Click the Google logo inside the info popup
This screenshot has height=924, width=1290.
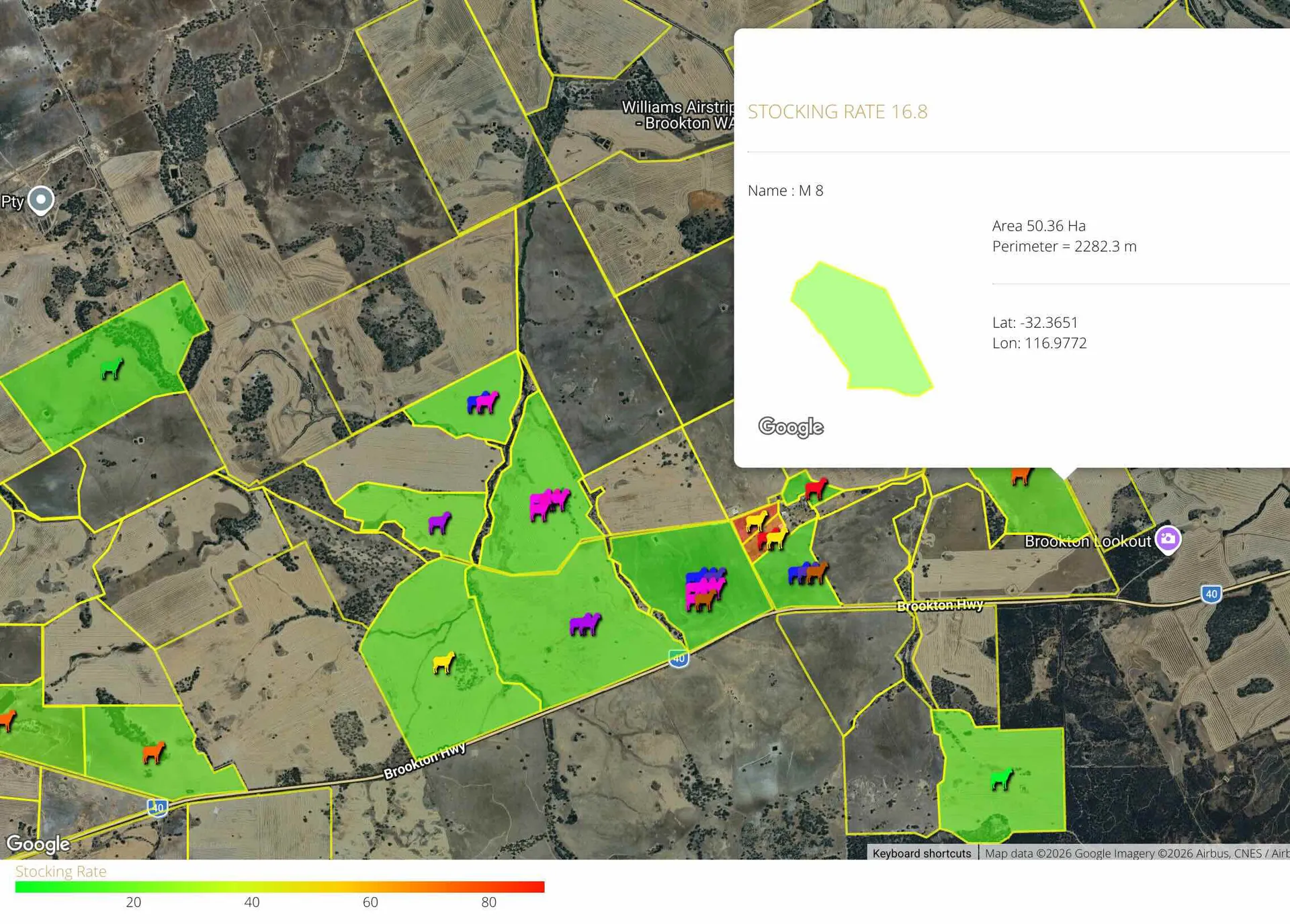pos(791,427)
